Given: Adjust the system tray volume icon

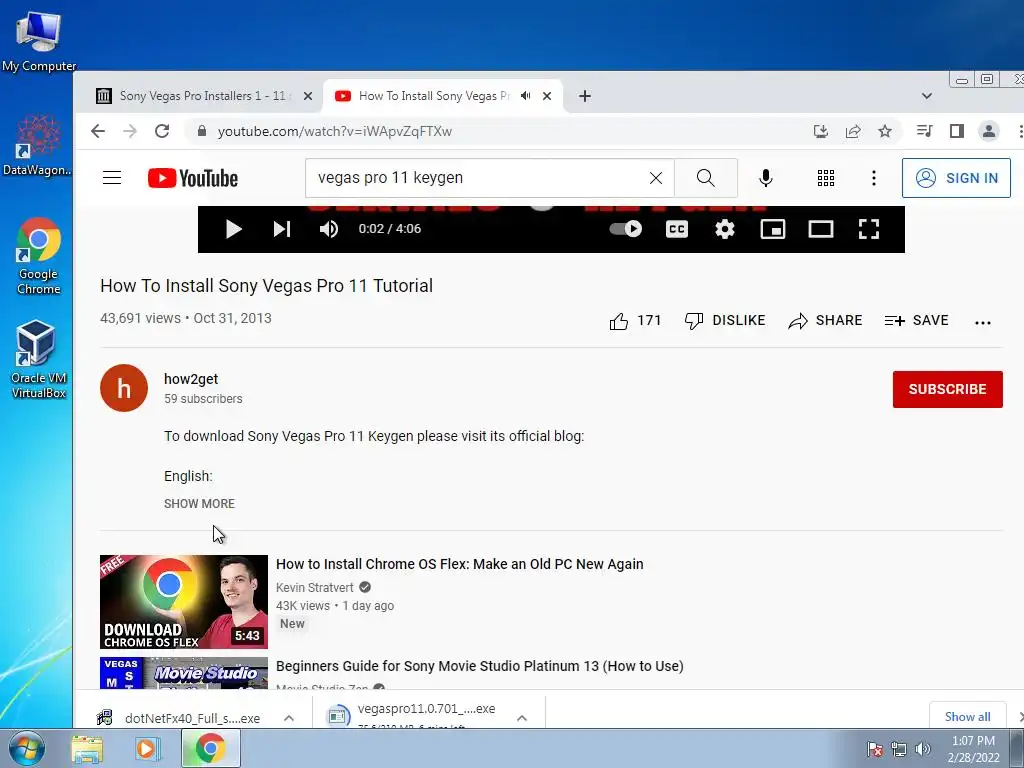Looking at the screenshot, I should [x=922, y=750].
